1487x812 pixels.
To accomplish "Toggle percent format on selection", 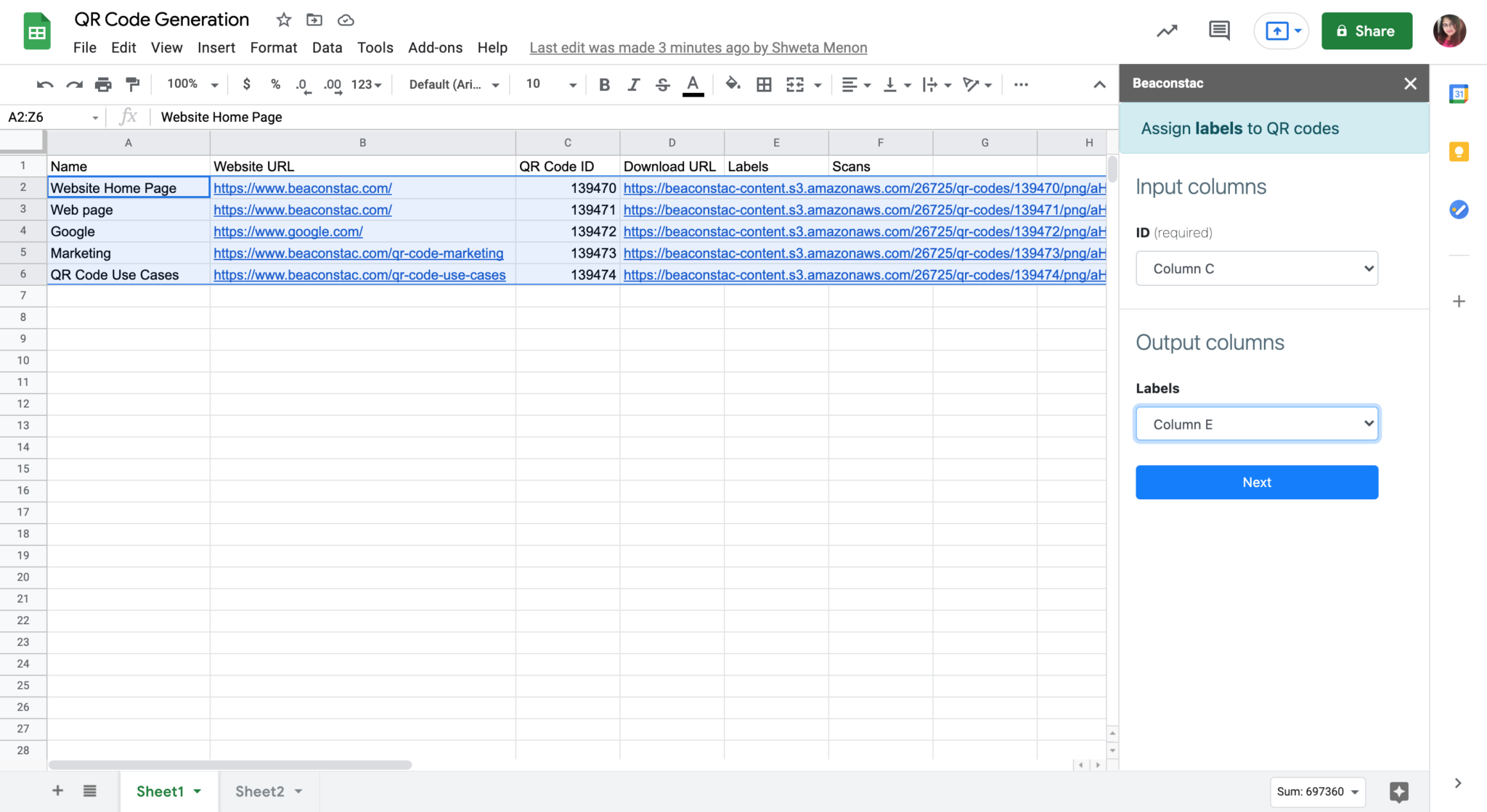I will 274,84.
